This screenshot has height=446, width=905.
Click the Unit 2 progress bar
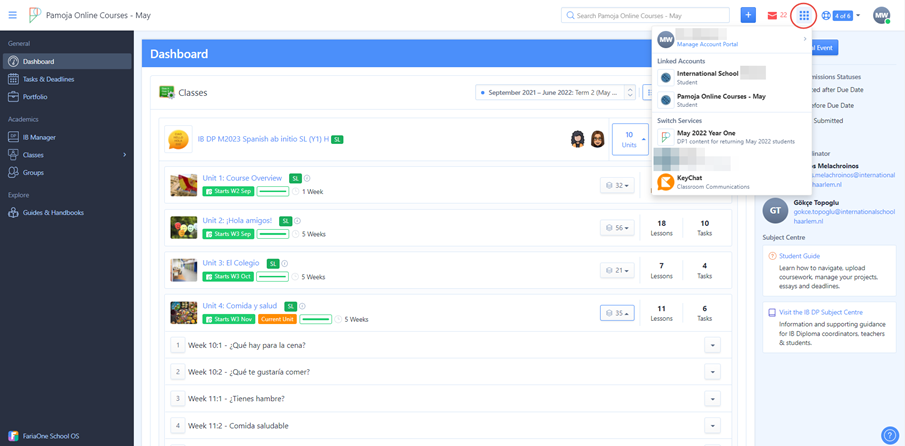click(273, 234)
